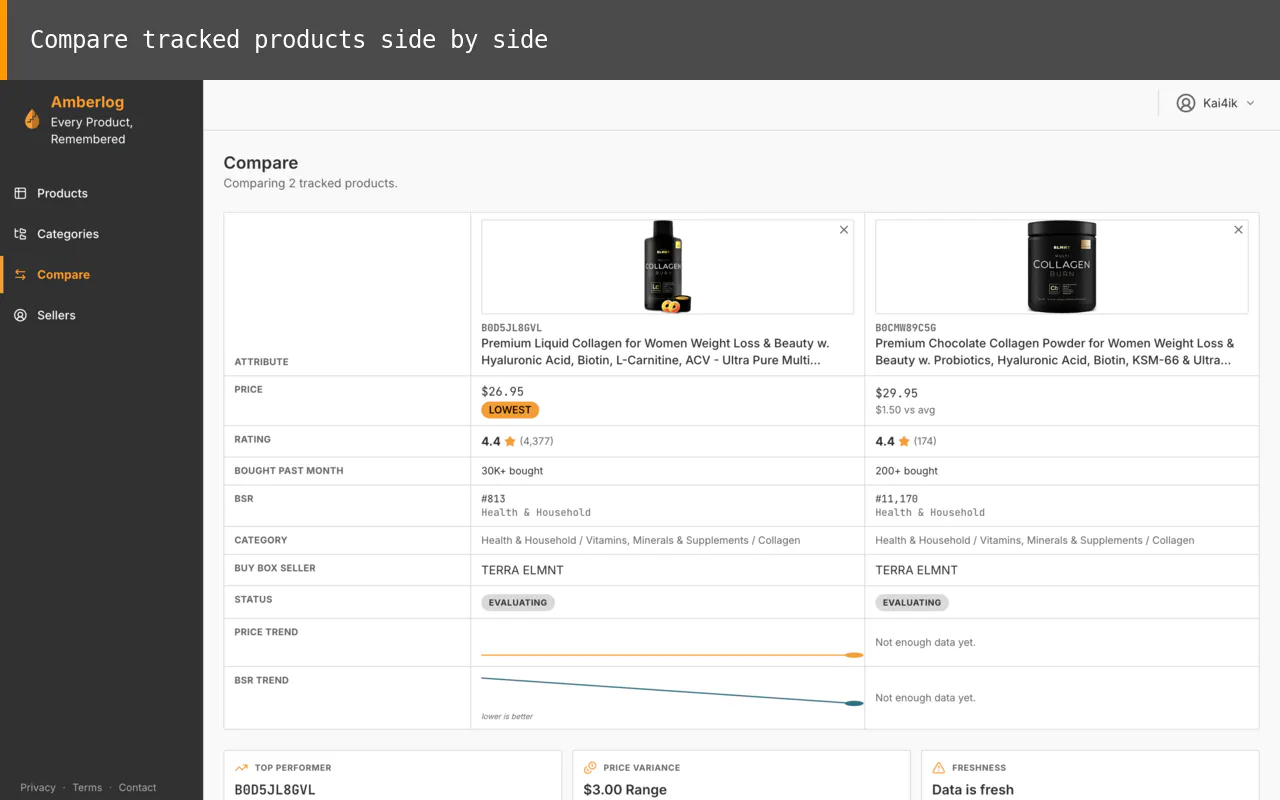Viewport: 1280px width, 800px height.
Task: Click the Products table icon in sidebar
Action: pos(20,193)
